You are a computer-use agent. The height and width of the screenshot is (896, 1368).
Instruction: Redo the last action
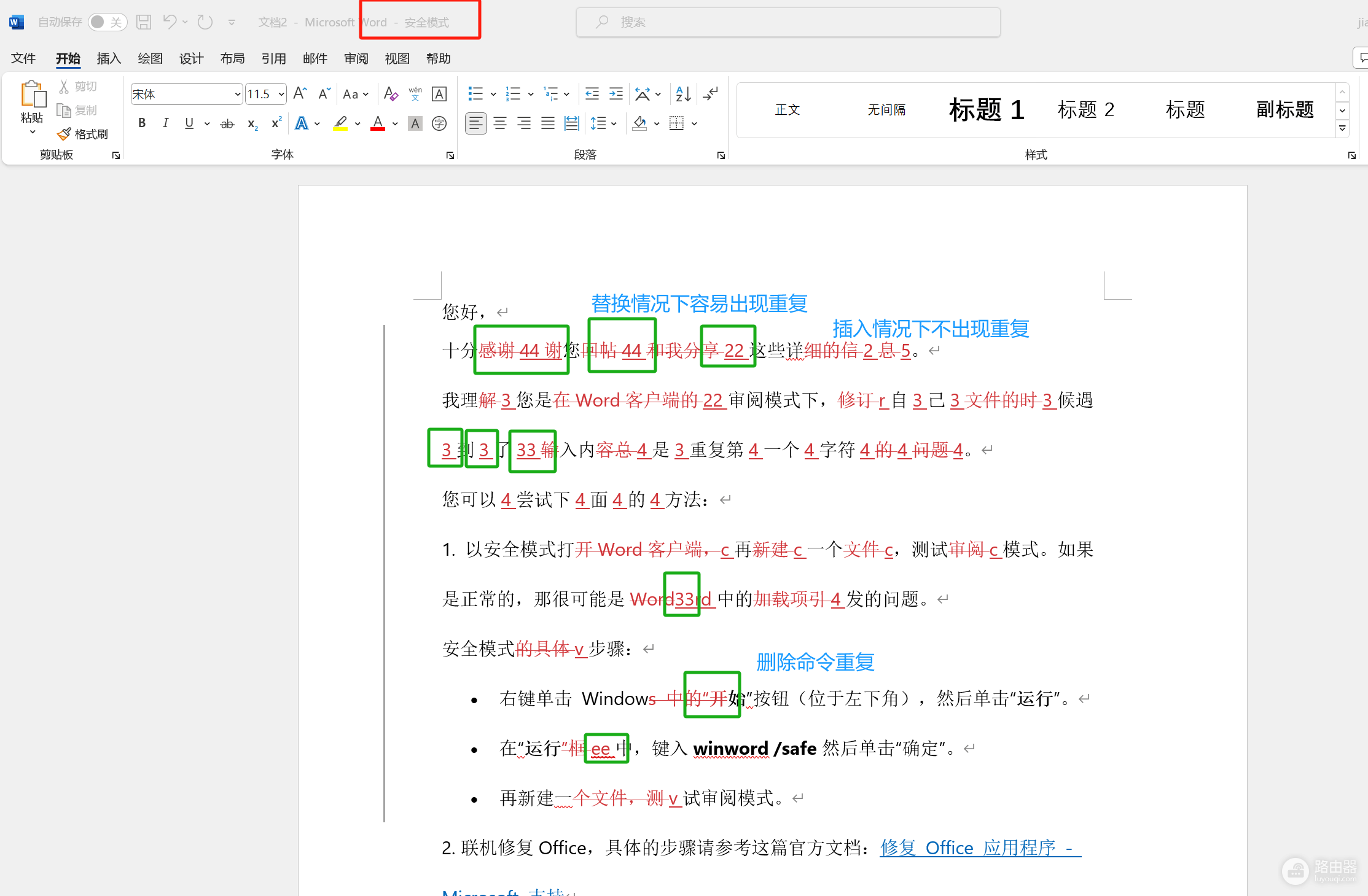click(205, 22)
